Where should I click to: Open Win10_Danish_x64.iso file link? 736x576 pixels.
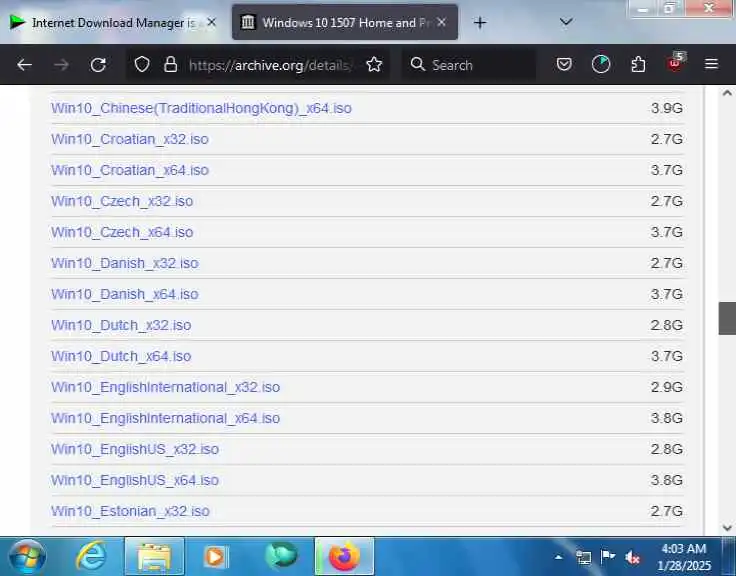[125, 294]
